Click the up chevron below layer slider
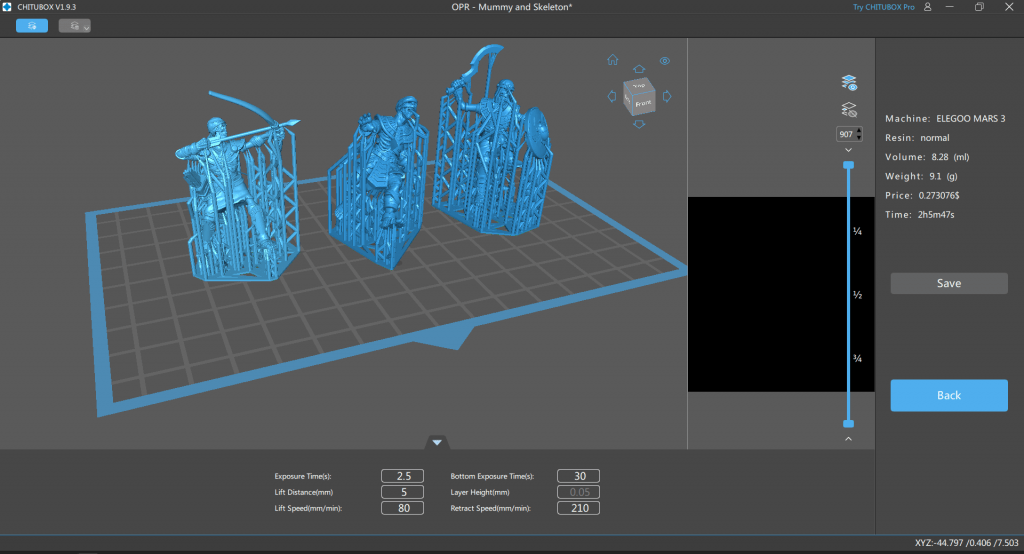This screenshot has width=1024, height=554. 849,438
